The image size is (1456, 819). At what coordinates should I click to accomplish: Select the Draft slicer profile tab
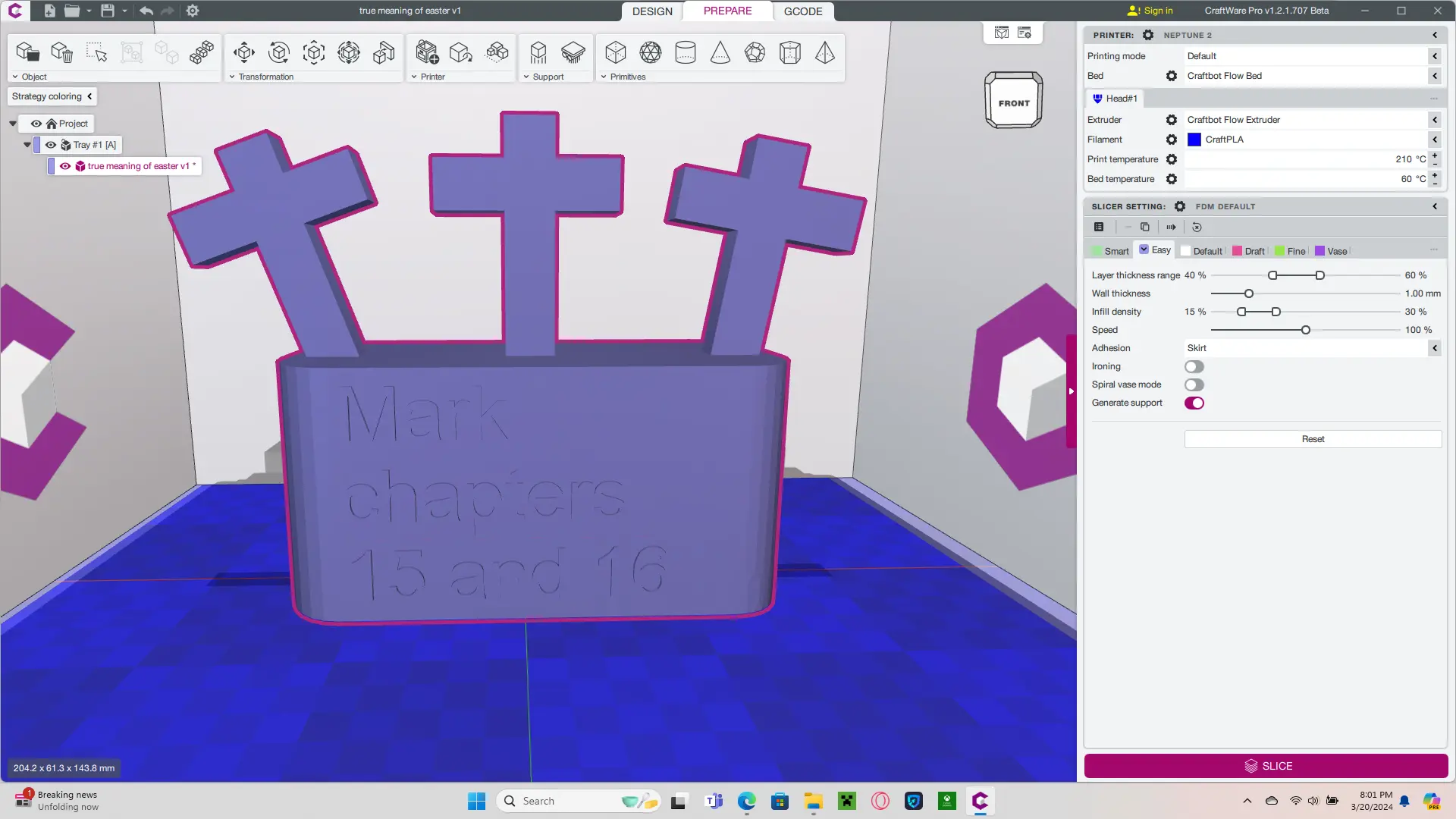coord(1248,251)
